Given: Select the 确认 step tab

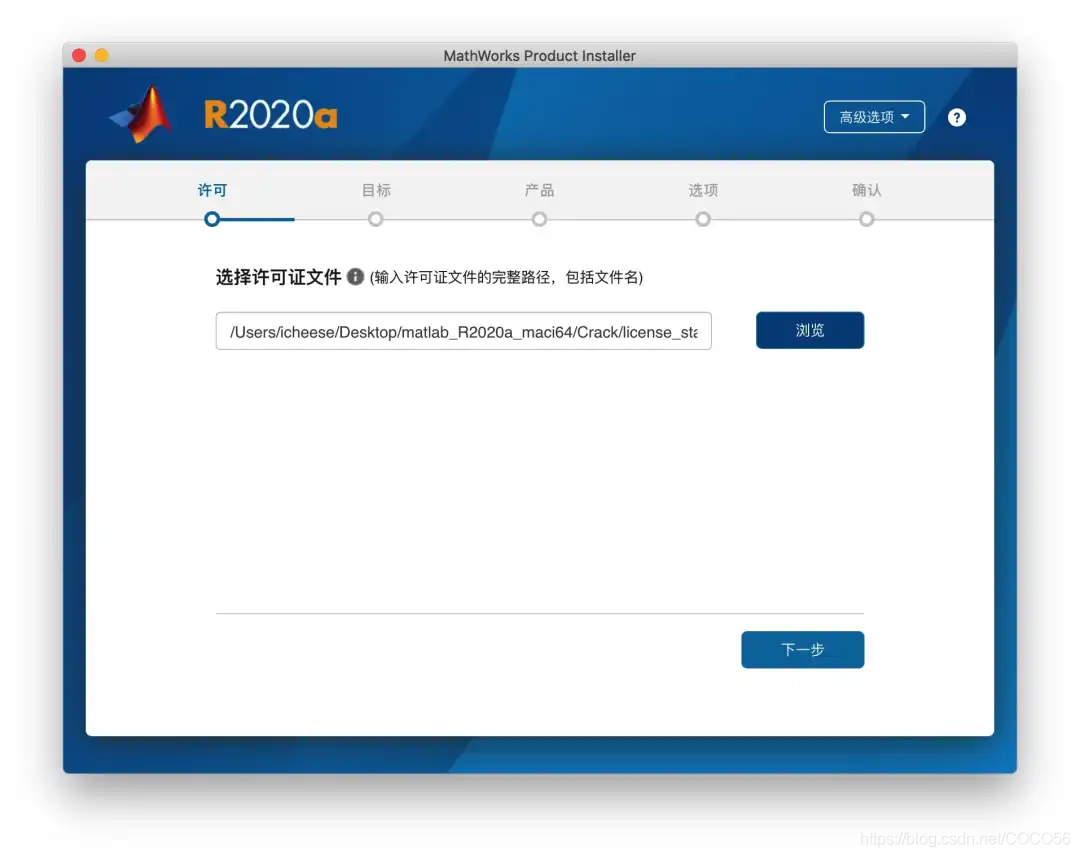Looking at the screenshot, I should click(866, 190).
